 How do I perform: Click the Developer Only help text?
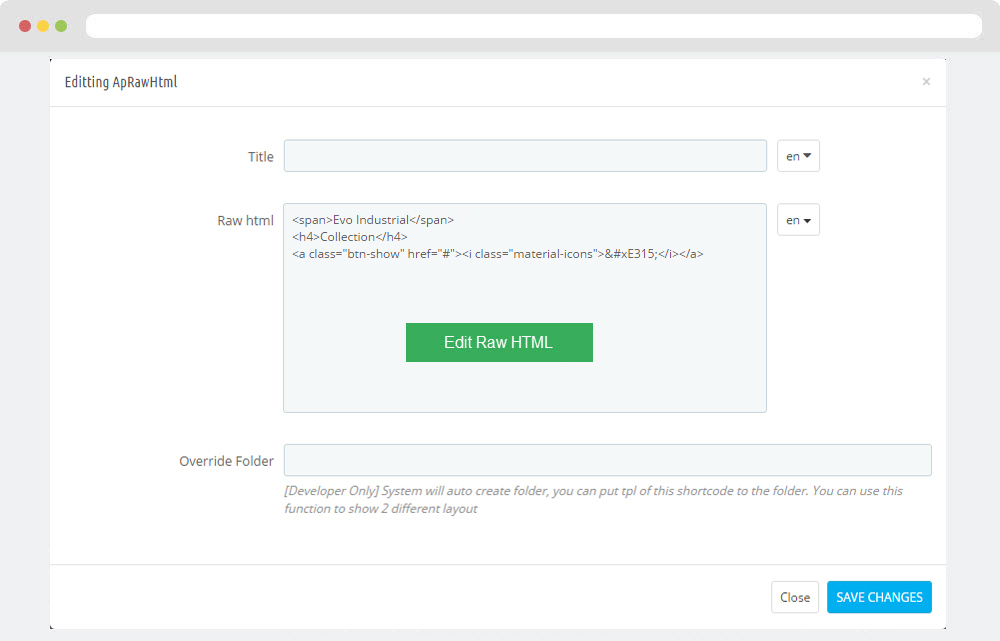coord(593,499)
